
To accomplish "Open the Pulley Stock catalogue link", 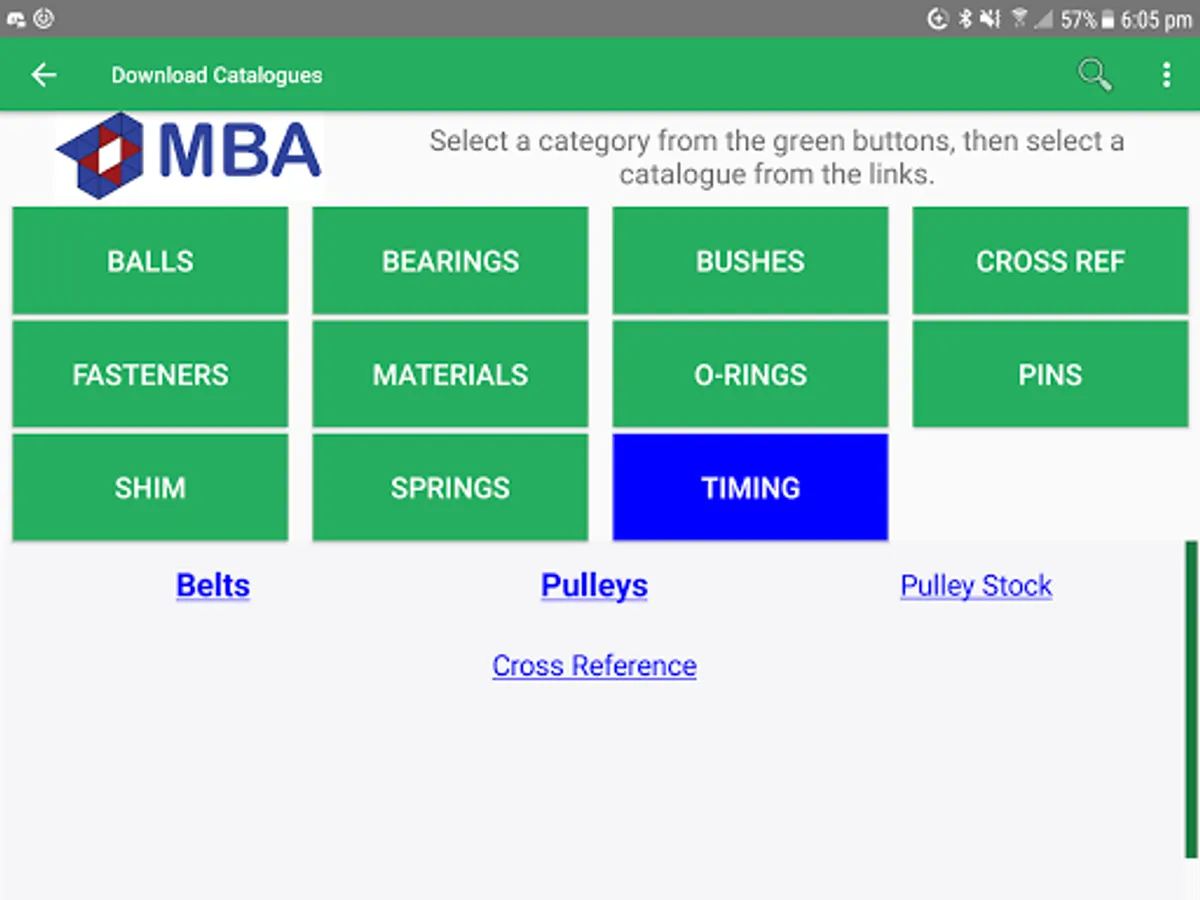I will point(976,586).
